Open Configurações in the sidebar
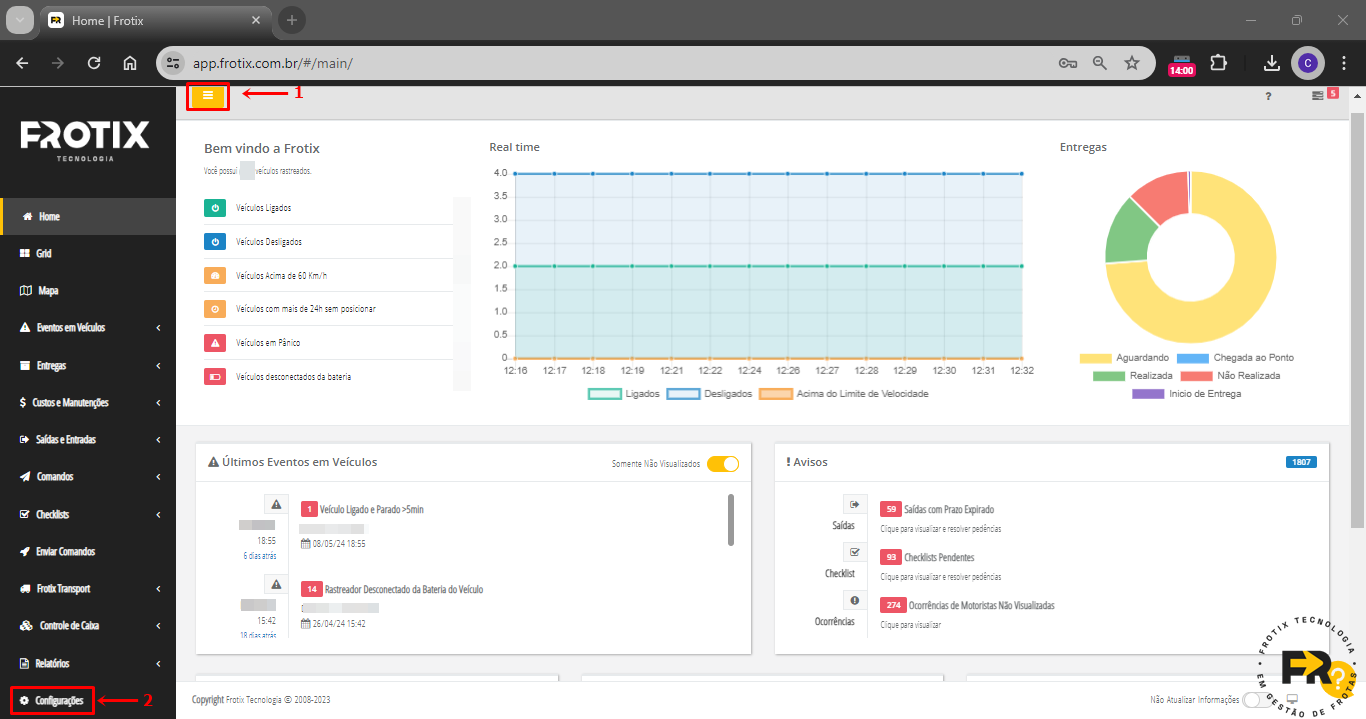 (x=52, y=701)
